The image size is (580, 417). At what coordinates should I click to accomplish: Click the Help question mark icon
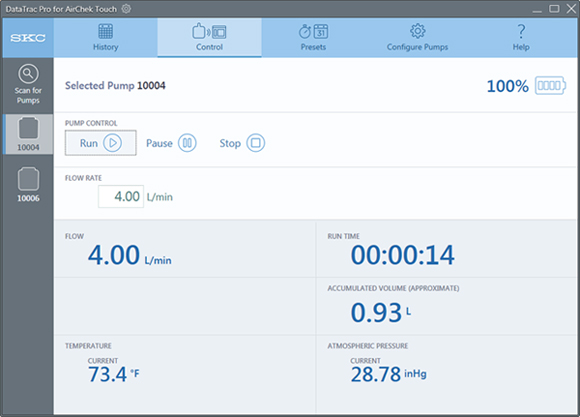(521, 31)
